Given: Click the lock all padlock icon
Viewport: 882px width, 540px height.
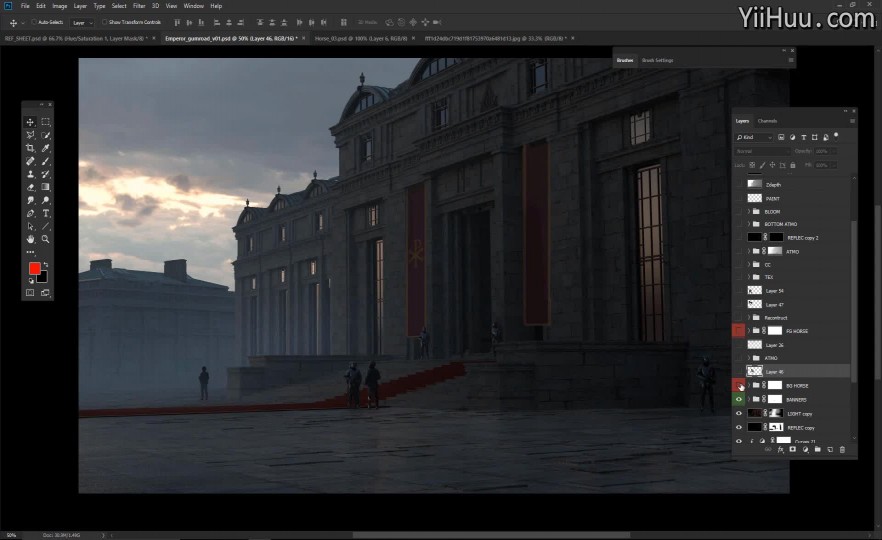Looking at the screenshot, I should (x=793, y=165).
